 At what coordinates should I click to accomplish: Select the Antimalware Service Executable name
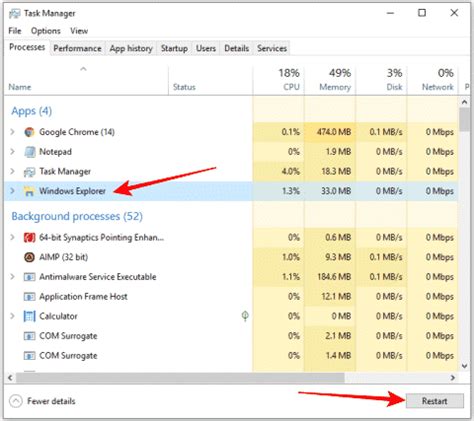98,277
